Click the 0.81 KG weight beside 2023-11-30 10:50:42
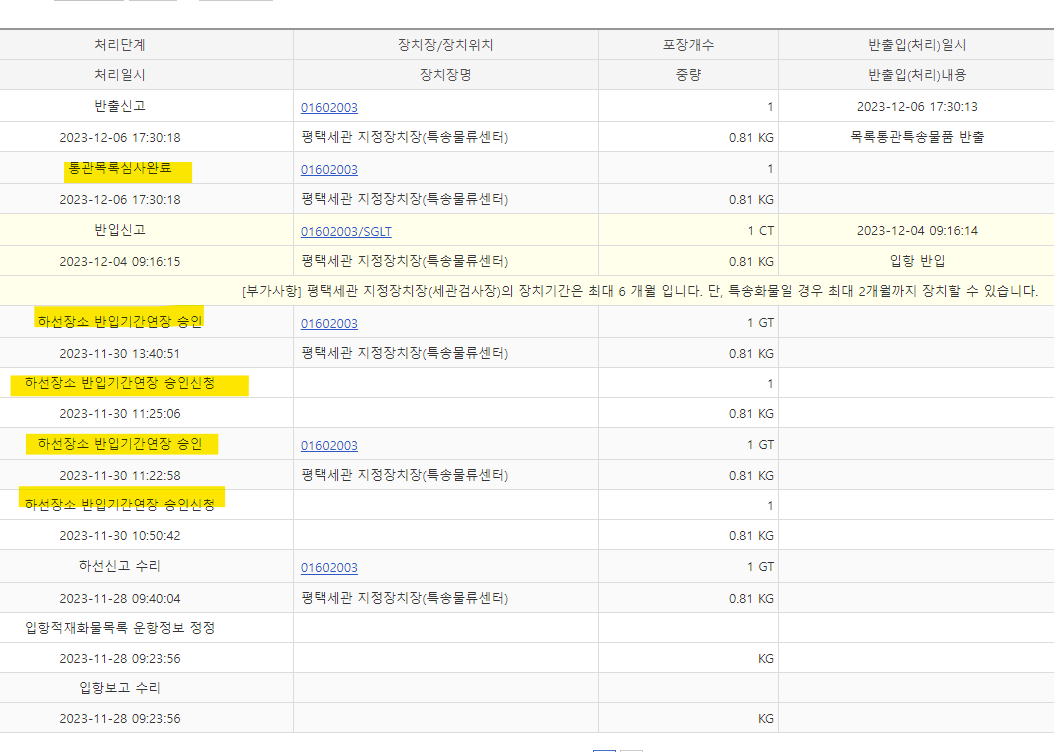 point(751,536)
